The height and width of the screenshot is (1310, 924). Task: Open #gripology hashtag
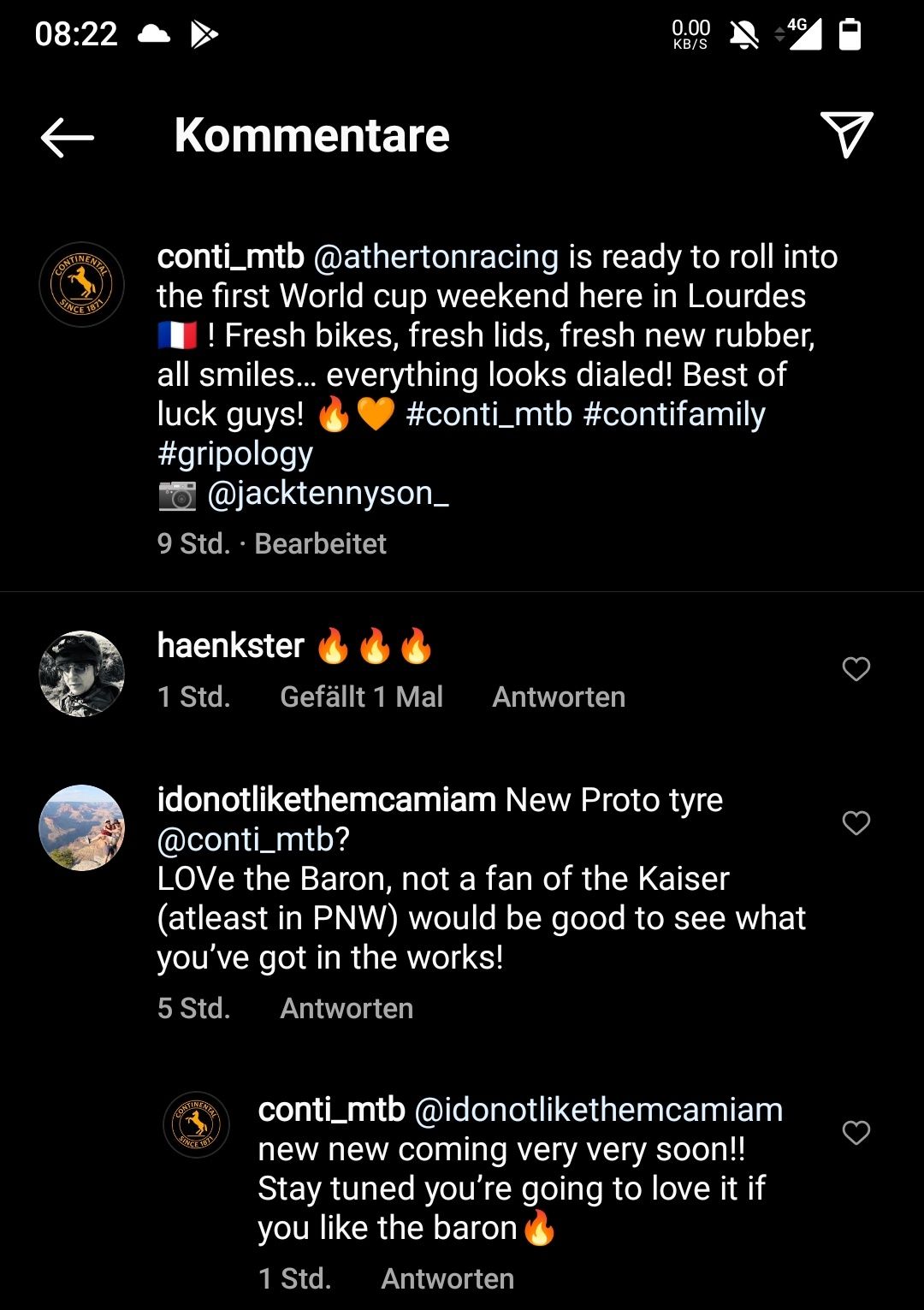click(235, 453)
